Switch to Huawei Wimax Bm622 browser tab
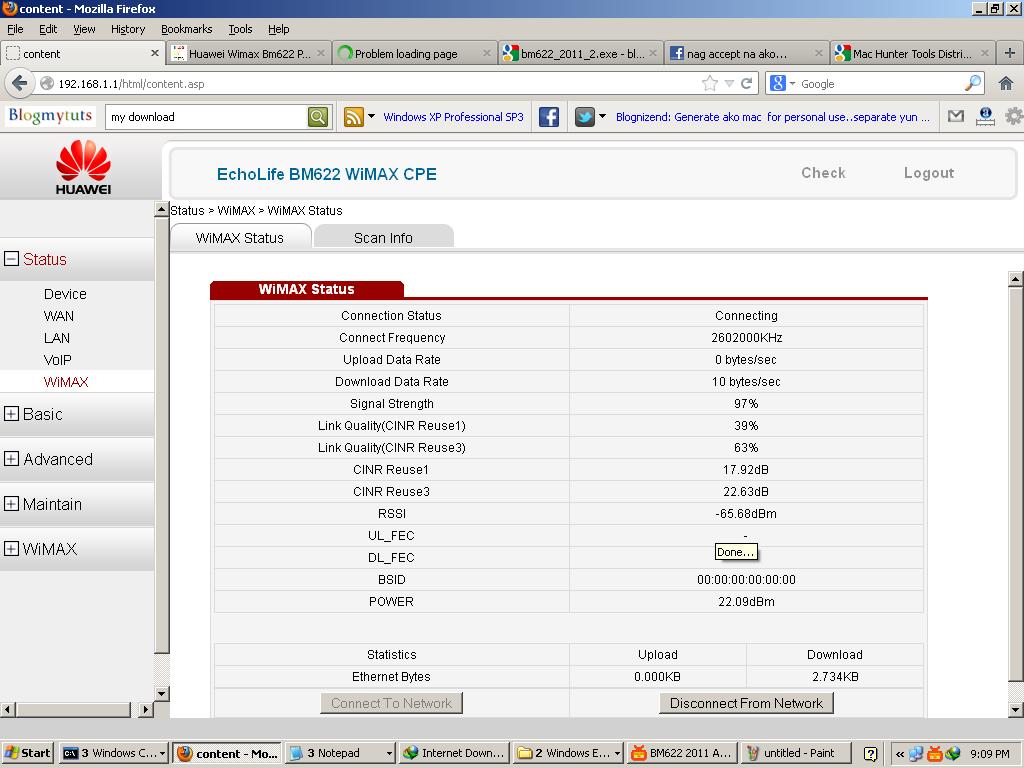Image resolution: width=1024 pixels, height=768 pixels. [x=249, y=54]
